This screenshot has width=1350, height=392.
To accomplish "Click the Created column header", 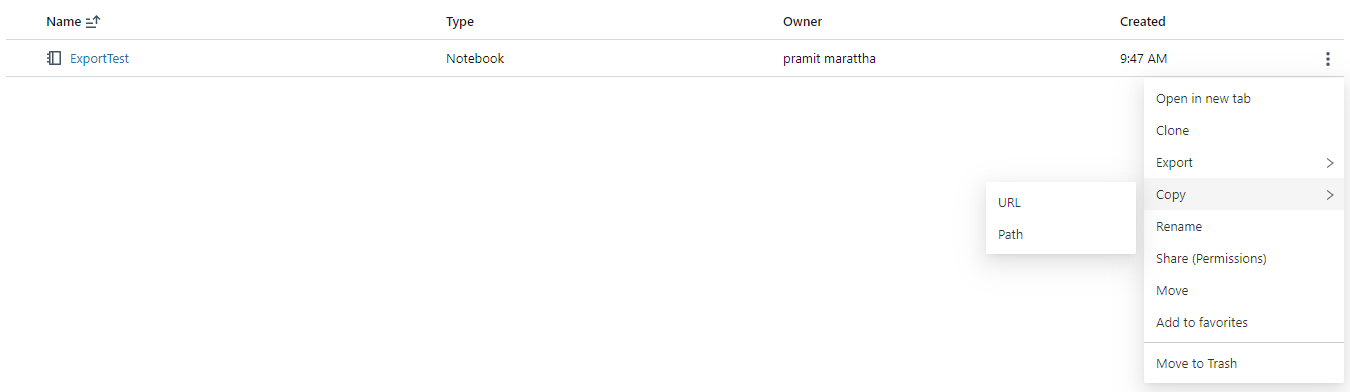I will tap(1143, 21).
